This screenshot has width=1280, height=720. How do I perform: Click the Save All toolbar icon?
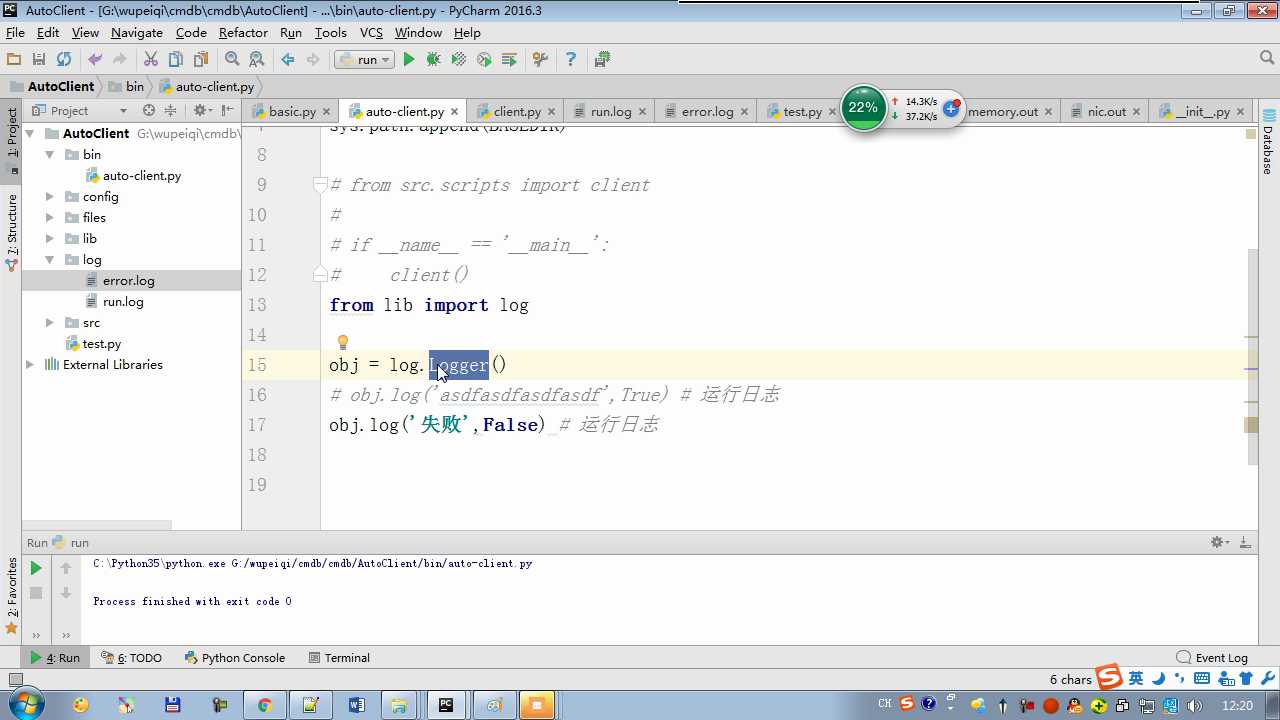pyautogui.click(x=39, y=60)
